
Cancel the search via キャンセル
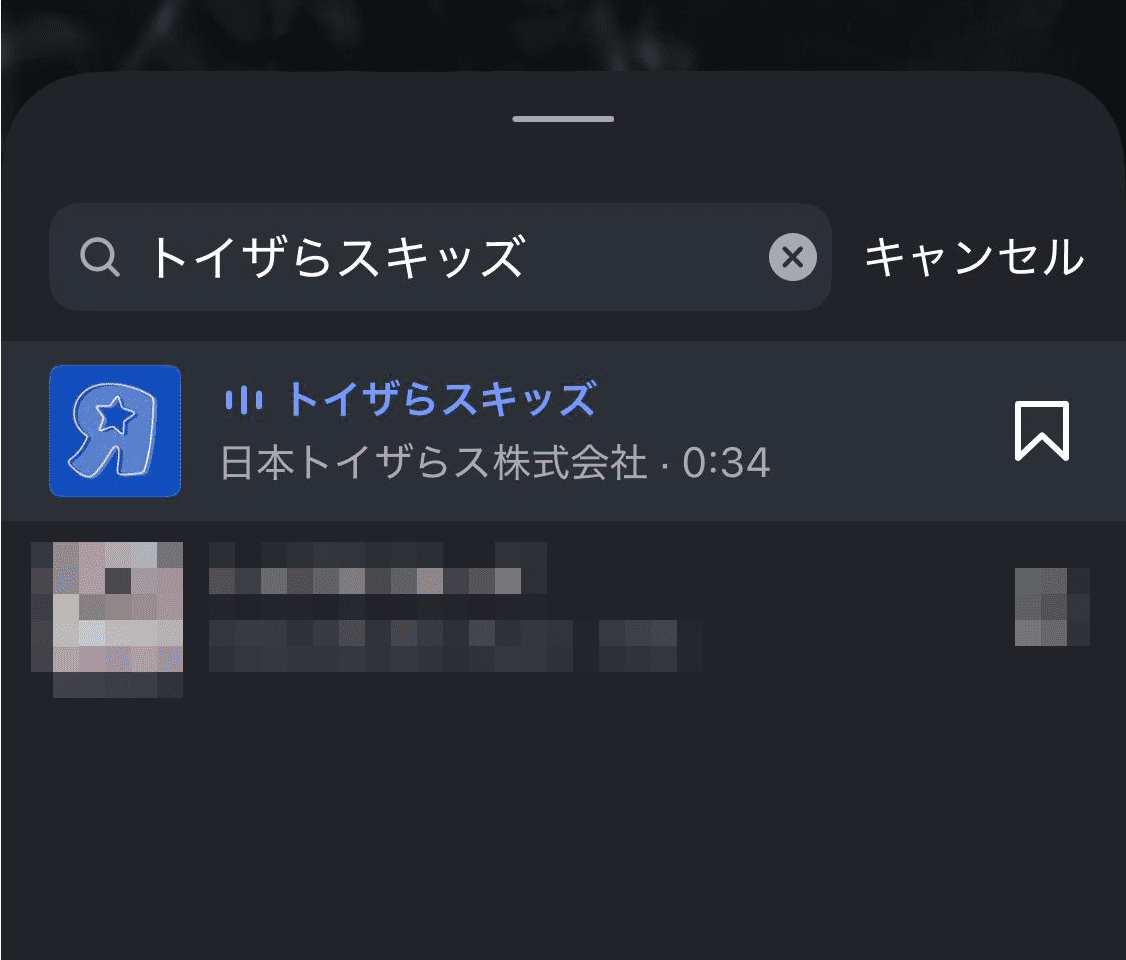pos(974,257)
